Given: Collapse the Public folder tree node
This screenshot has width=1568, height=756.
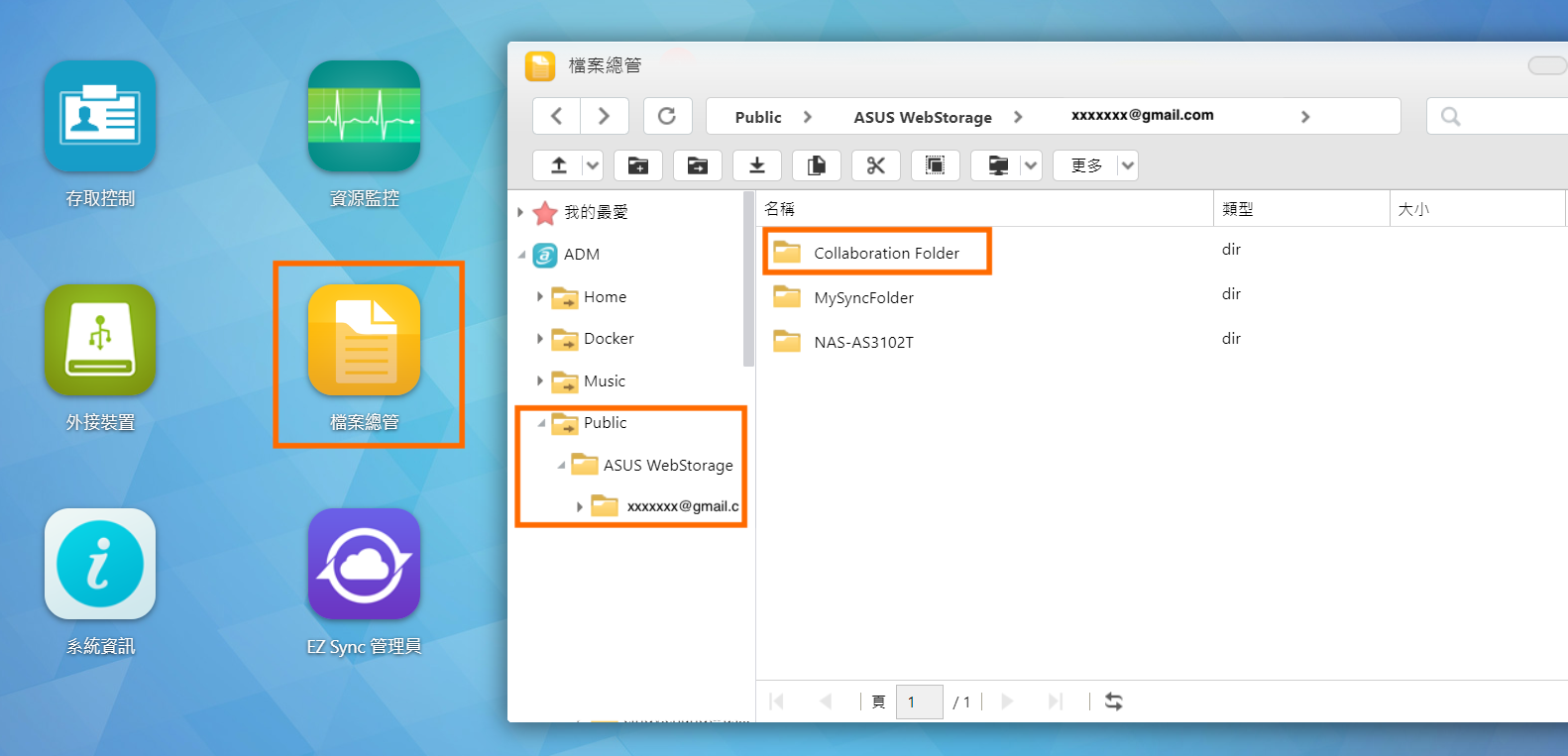Looking at the screenshot, I should (541, 423).
